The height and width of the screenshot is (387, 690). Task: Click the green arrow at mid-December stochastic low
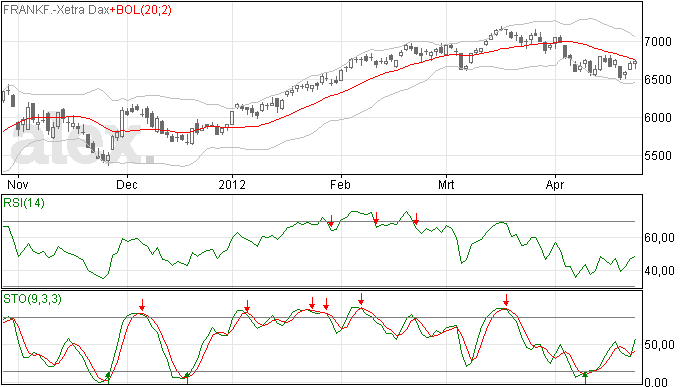point(187,378)
